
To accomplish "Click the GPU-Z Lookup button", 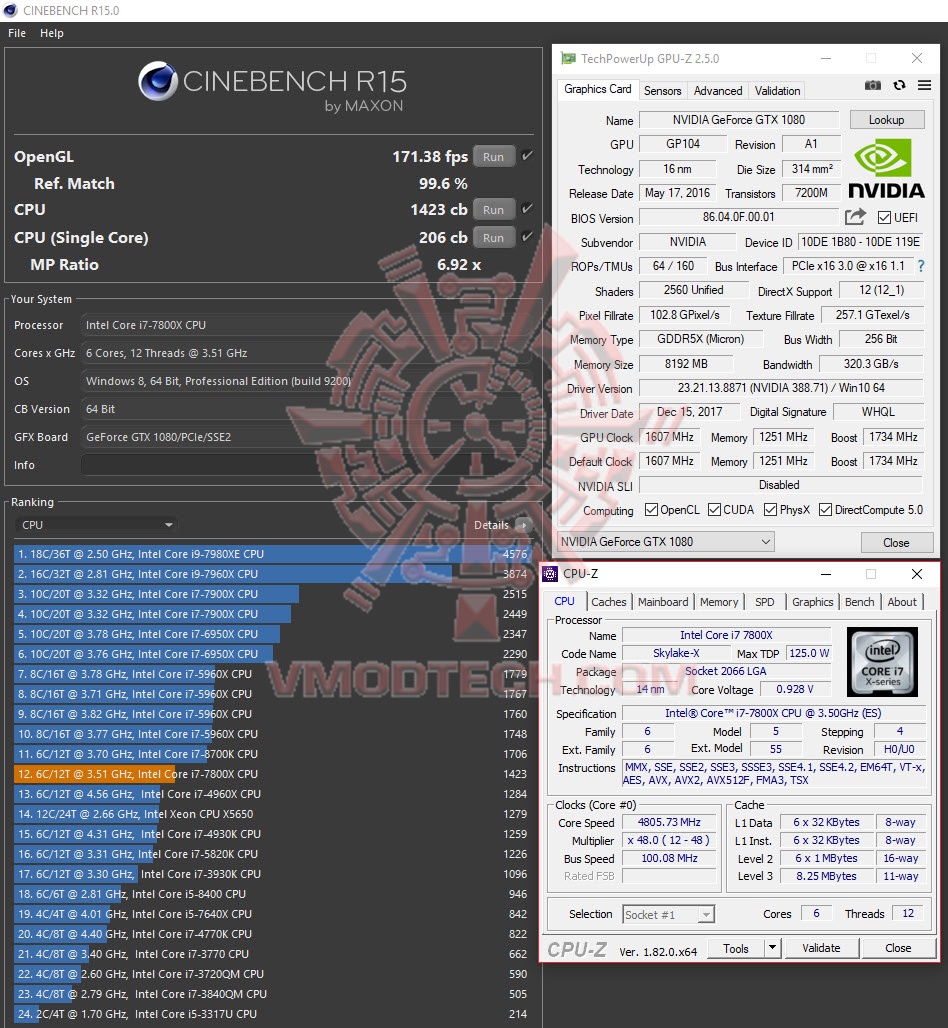I will [886, 120].
